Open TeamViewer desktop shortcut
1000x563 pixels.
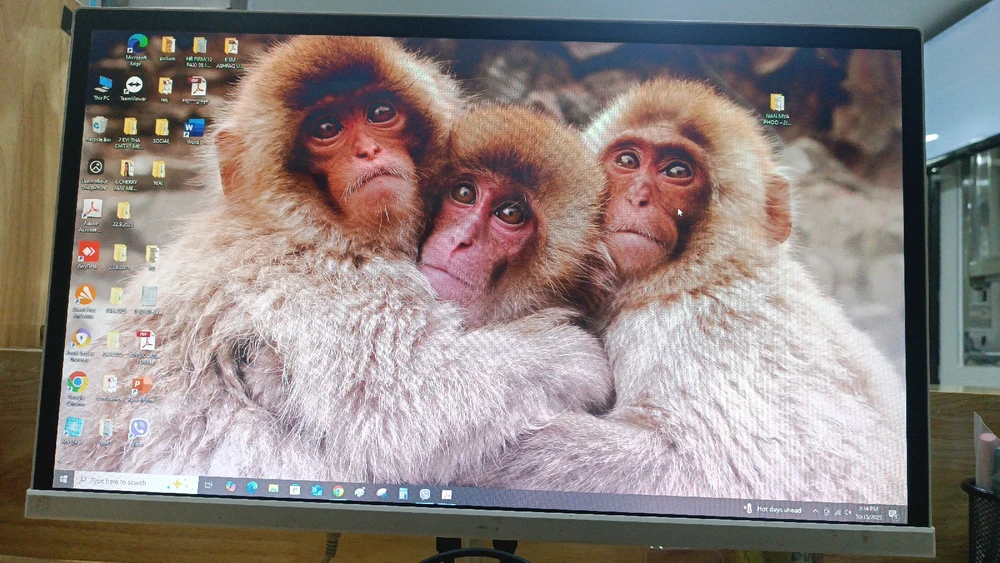click(x=134, y=86)
